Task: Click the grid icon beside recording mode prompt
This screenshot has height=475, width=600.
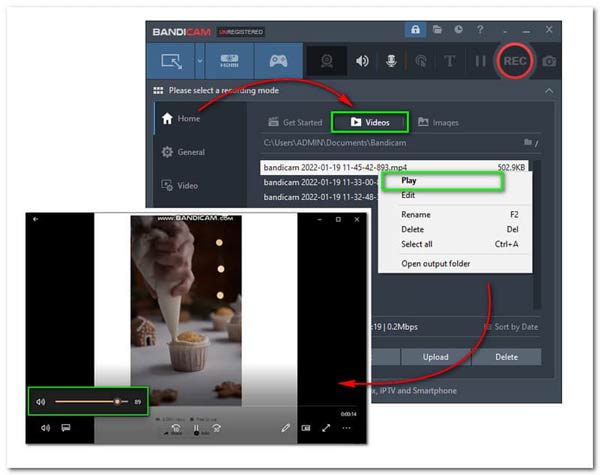Action: pos(158,90)
